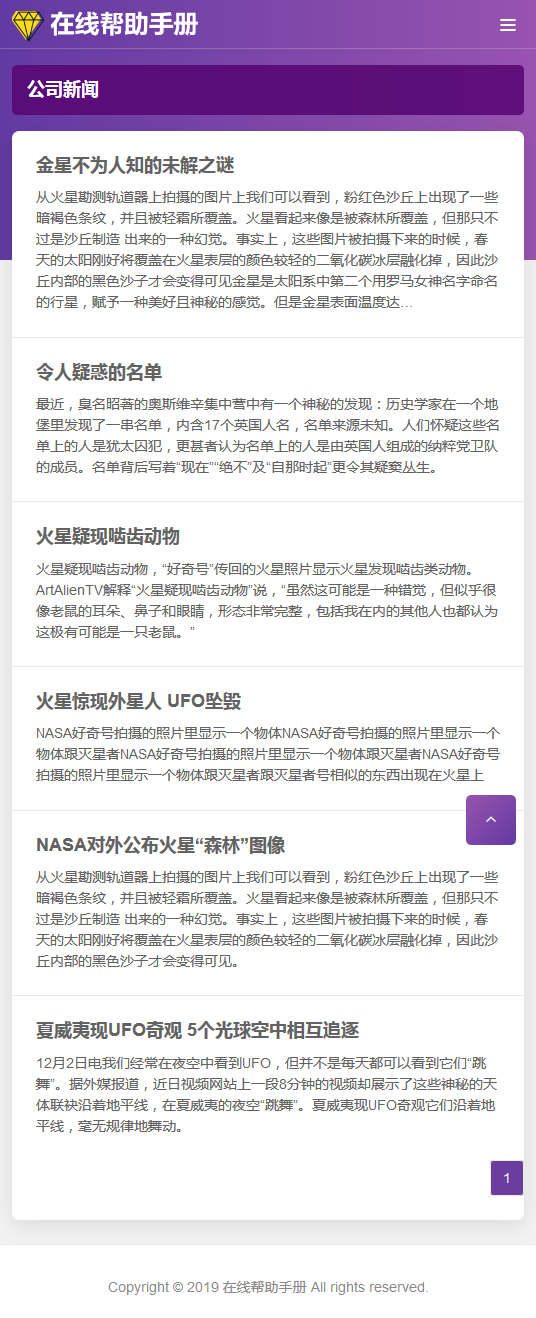536x1318 pixels.
Task: Open article 火星惊现外星人 UFO坠毁
Action: click(x=139, y=701)
